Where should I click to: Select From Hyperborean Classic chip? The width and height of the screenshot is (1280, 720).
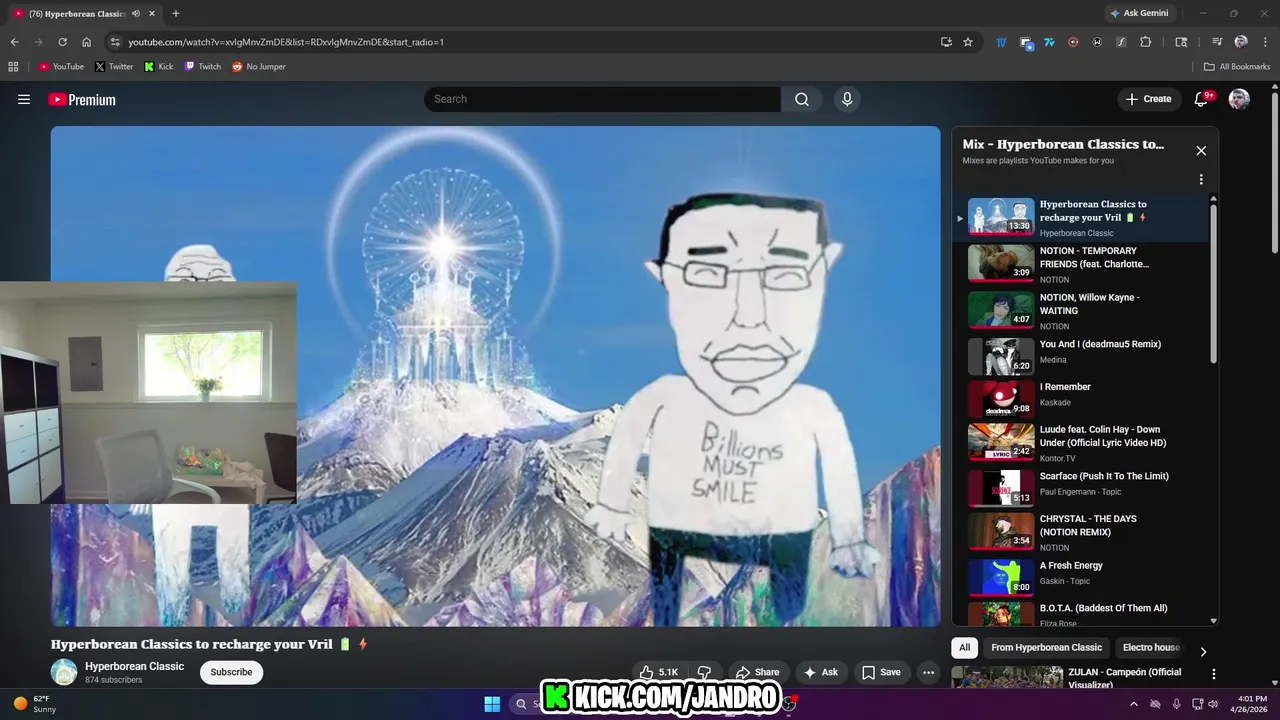pyautogui.click(x=1046, y=648)
